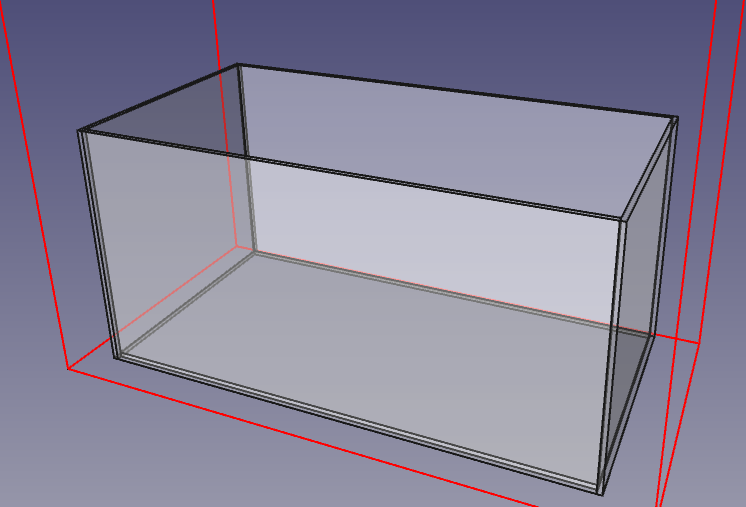
Task: Pick the top right short edge
Action: pos(649,166)
